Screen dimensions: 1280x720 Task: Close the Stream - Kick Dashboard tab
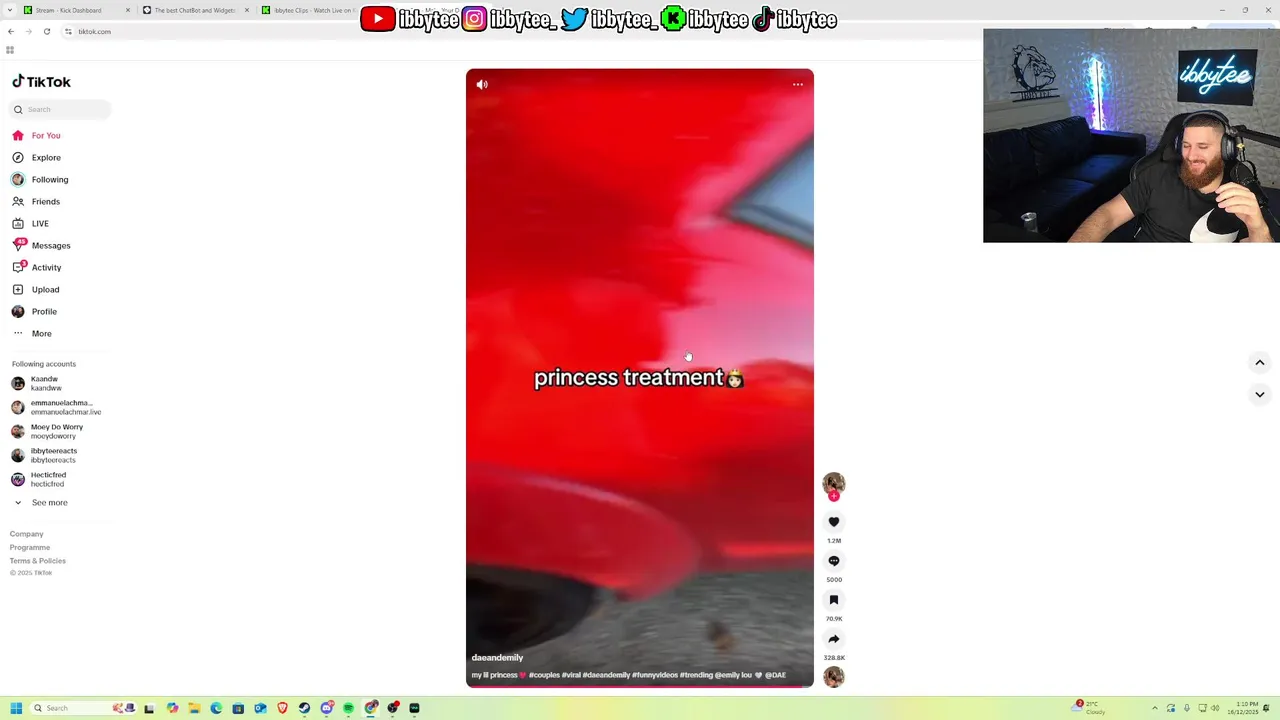click(128, 10)
